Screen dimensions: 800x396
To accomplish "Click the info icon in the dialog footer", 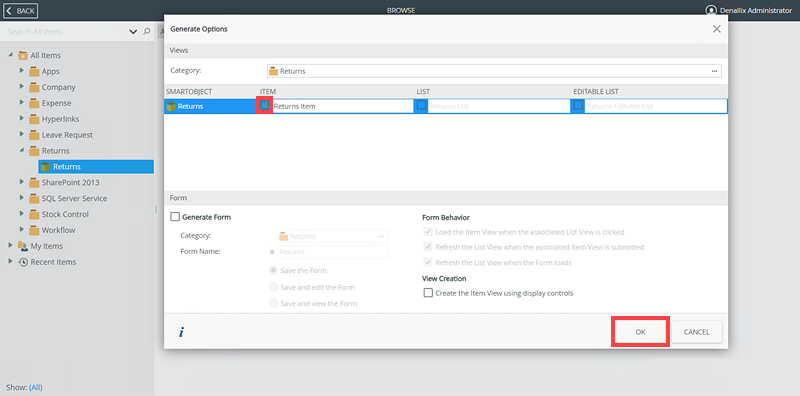I will [x=181, y=332].
